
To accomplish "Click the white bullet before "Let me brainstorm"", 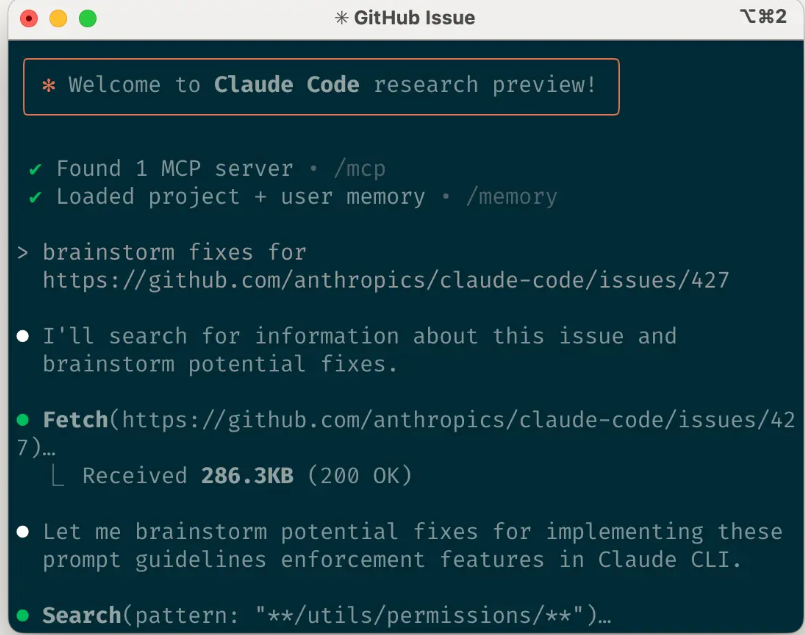I will click(x=22, y=532).
